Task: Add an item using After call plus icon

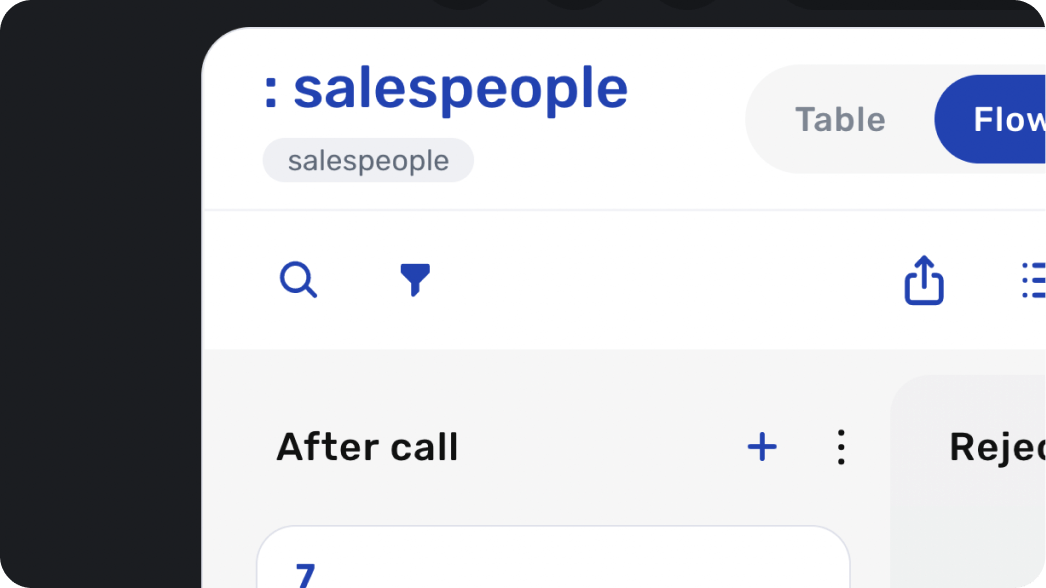Action: click(x=762, y=447)
